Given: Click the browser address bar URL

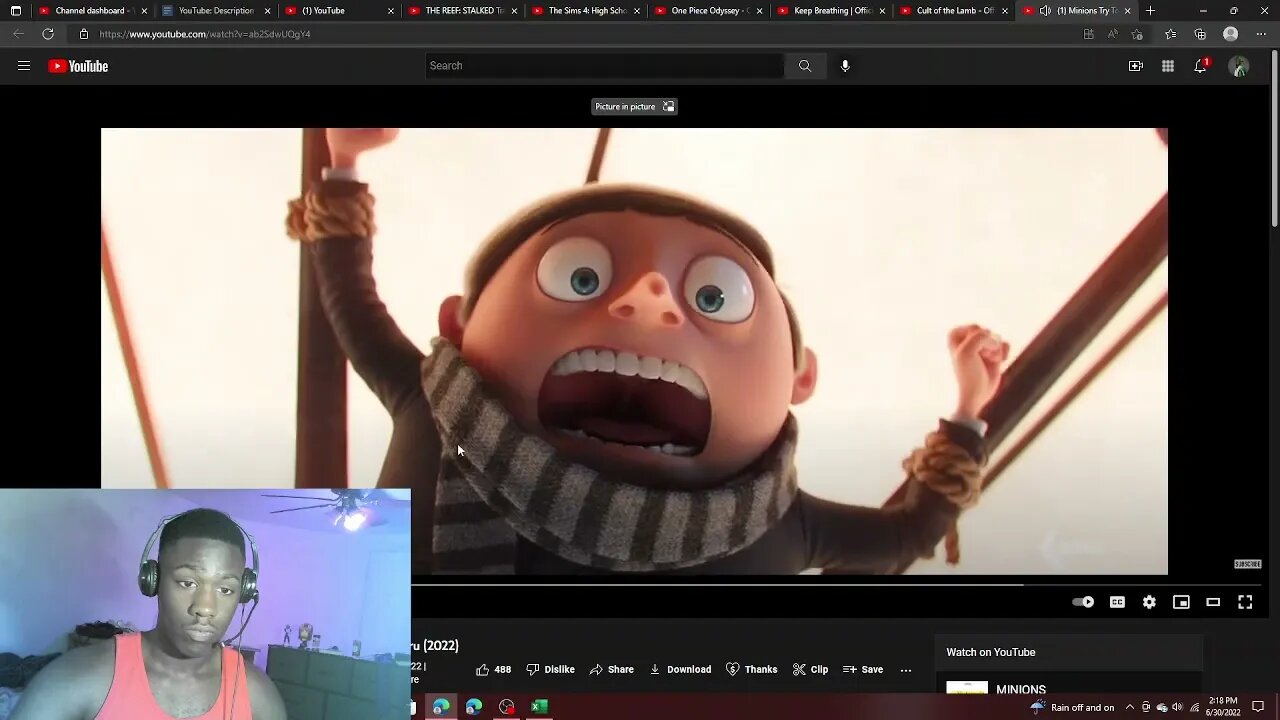Looking at the screenshot, I should (205, 34).
